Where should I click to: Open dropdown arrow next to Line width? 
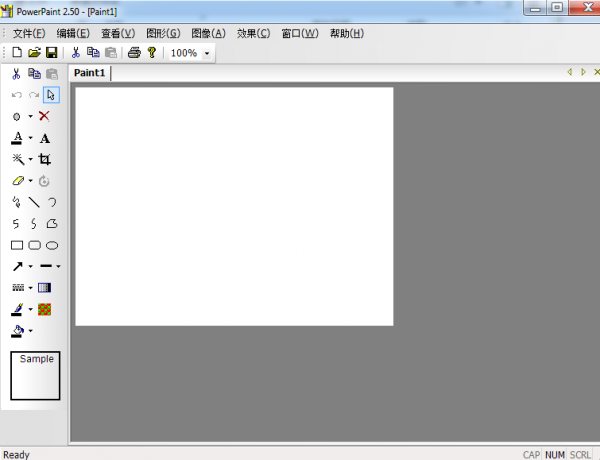(58, 266)
